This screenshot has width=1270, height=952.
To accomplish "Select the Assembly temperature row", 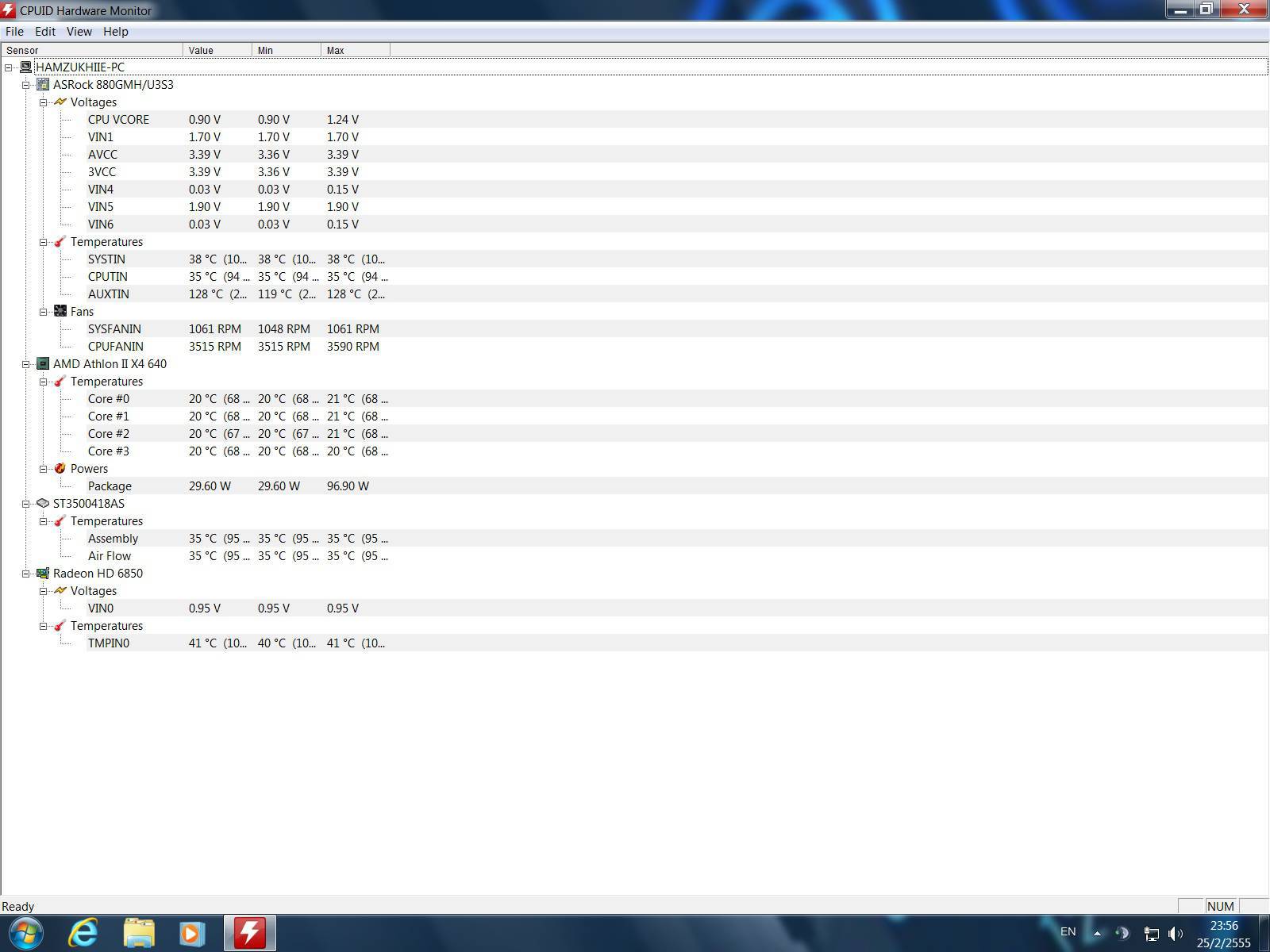I will (x=634, y=539).
